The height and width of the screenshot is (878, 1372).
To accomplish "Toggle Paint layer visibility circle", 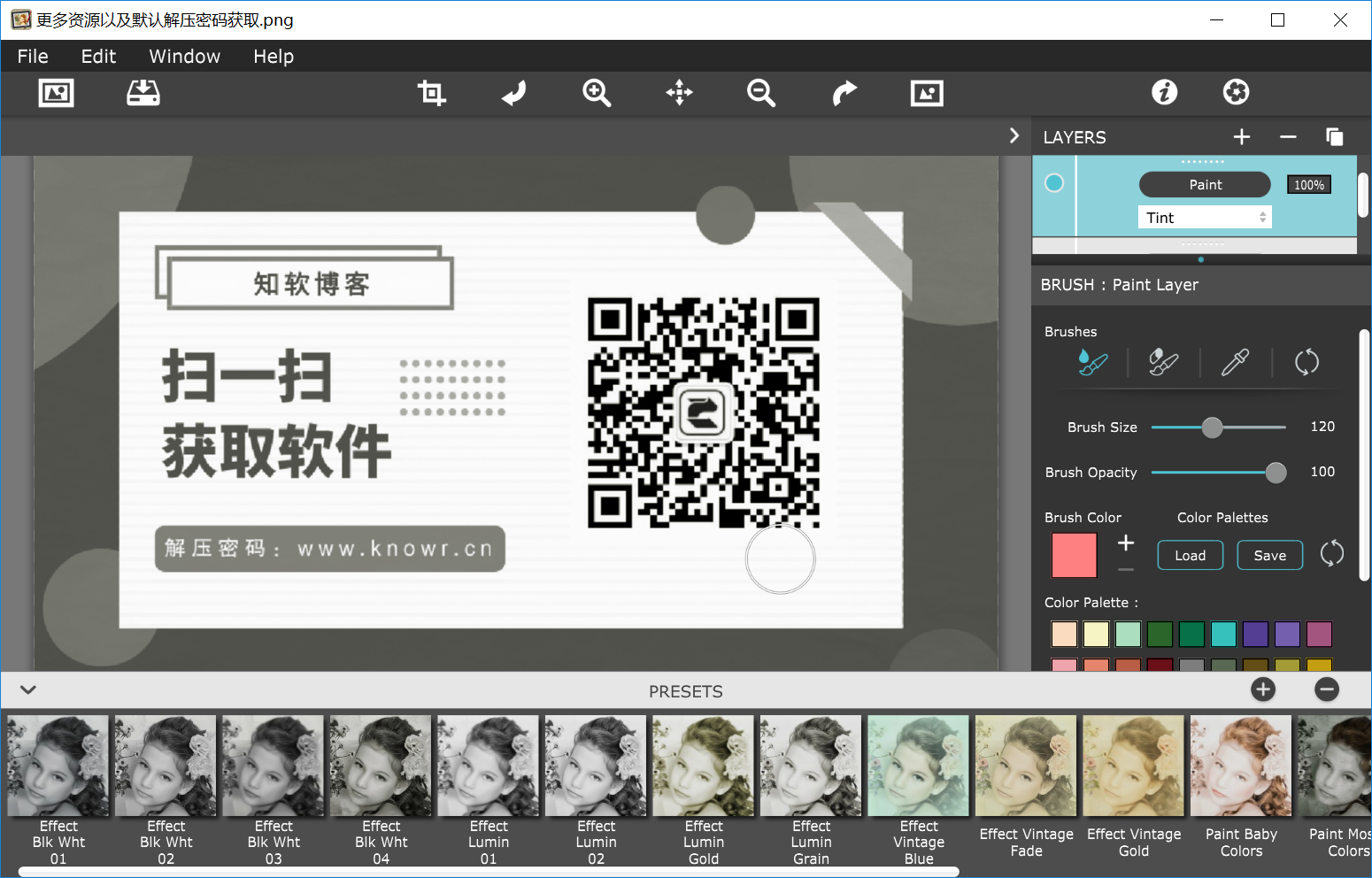I will point(1054,182).
